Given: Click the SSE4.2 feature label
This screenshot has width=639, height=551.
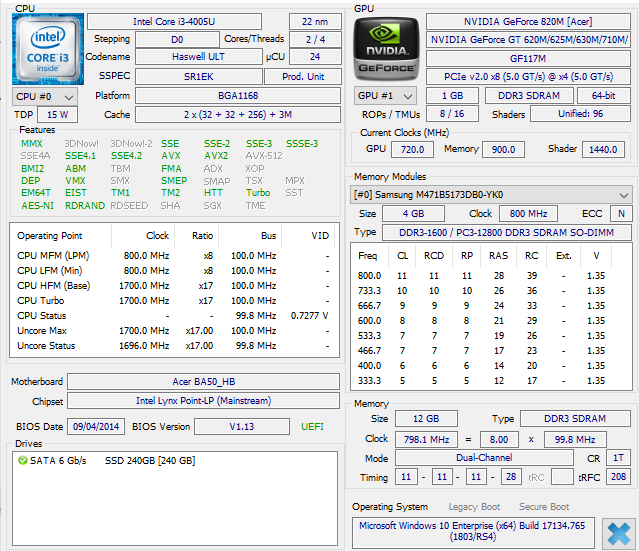Looking at the screenshot, I should click(x=127, y=156).
